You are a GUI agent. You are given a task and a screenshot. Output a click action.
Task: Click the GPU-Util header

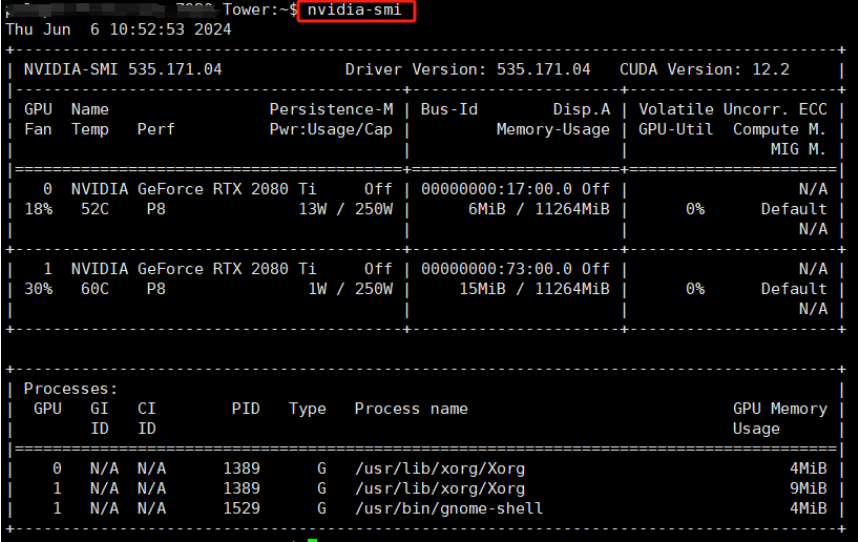(x=676, y=130)
